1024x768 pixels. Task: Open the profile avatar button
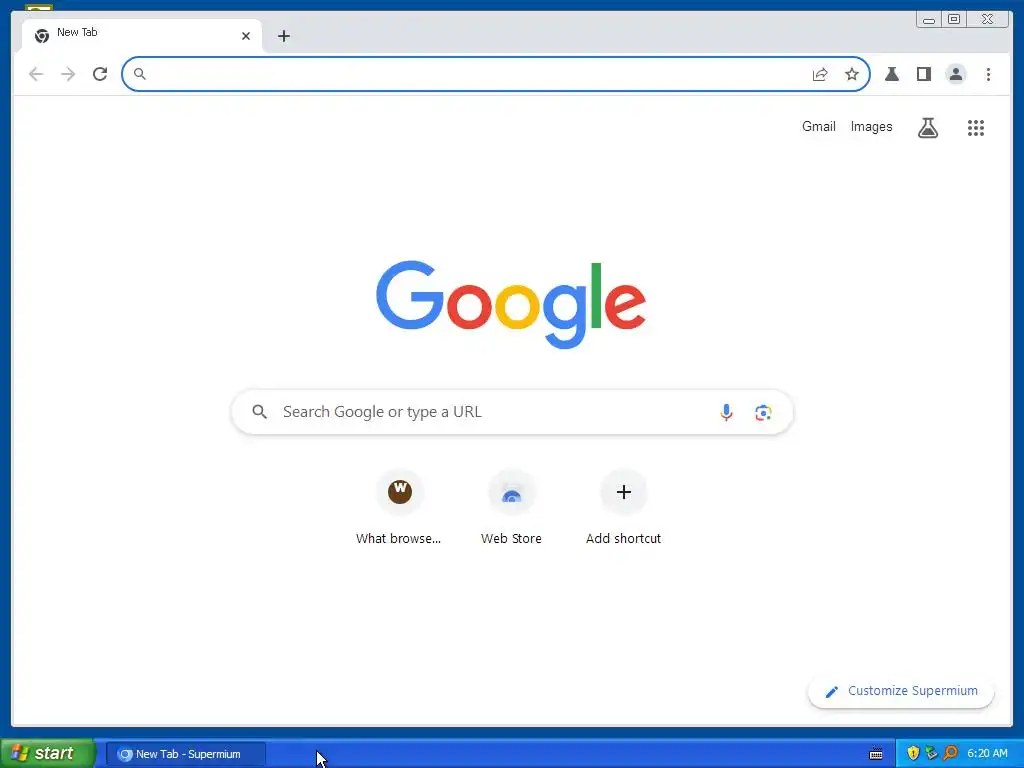pyautogui.click(x=955, y=74)
